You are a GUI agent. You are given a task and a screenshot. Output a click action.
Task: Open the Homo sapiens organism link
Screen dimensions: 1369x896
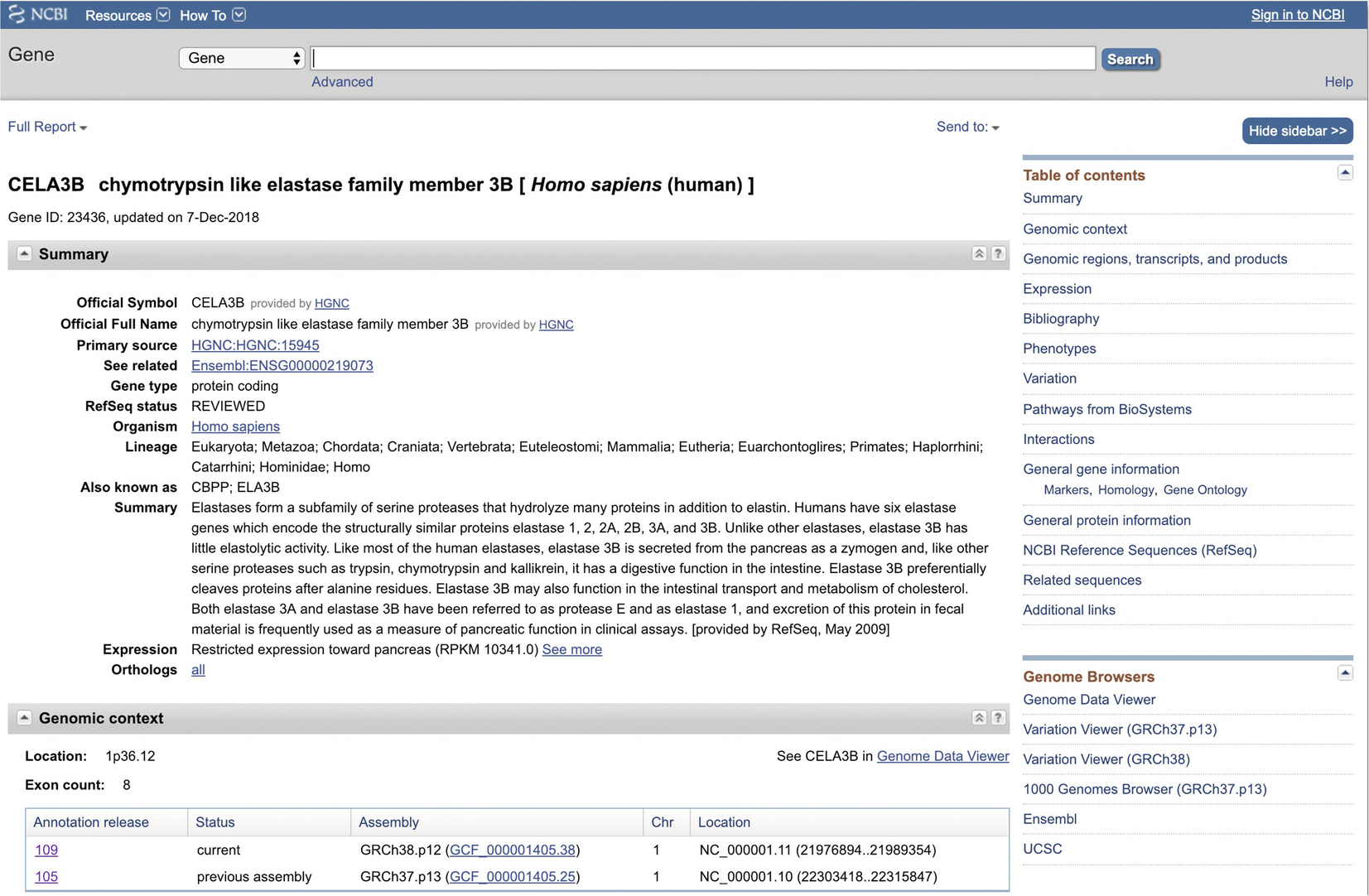235,426
